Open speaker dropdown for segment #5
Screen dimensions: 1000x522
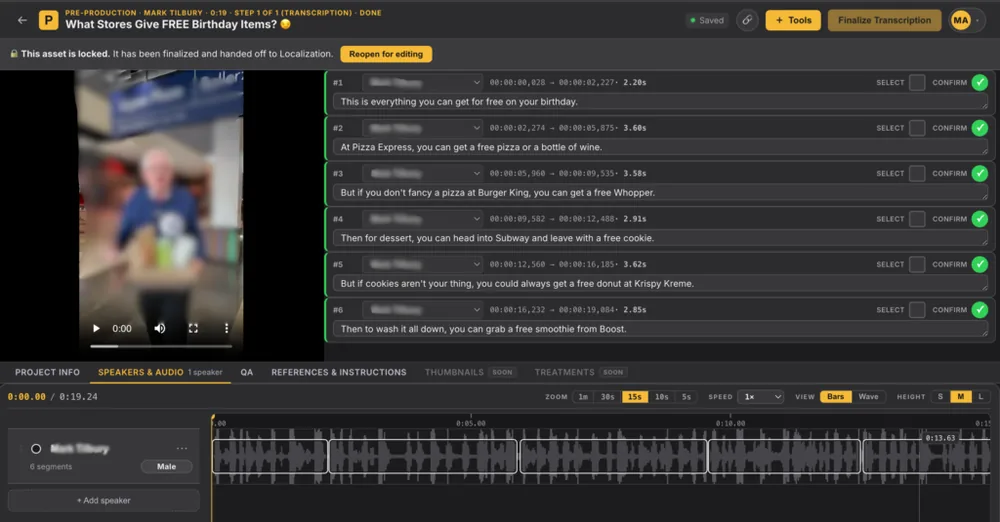pos(423,264)
